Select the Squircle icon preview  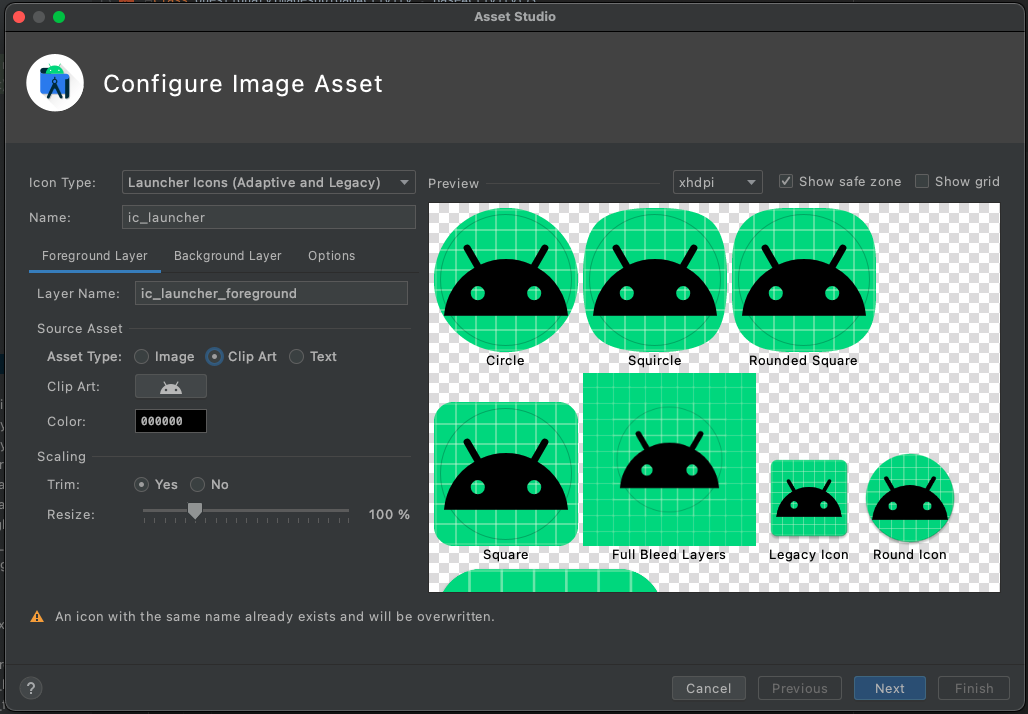pos(654,280)
